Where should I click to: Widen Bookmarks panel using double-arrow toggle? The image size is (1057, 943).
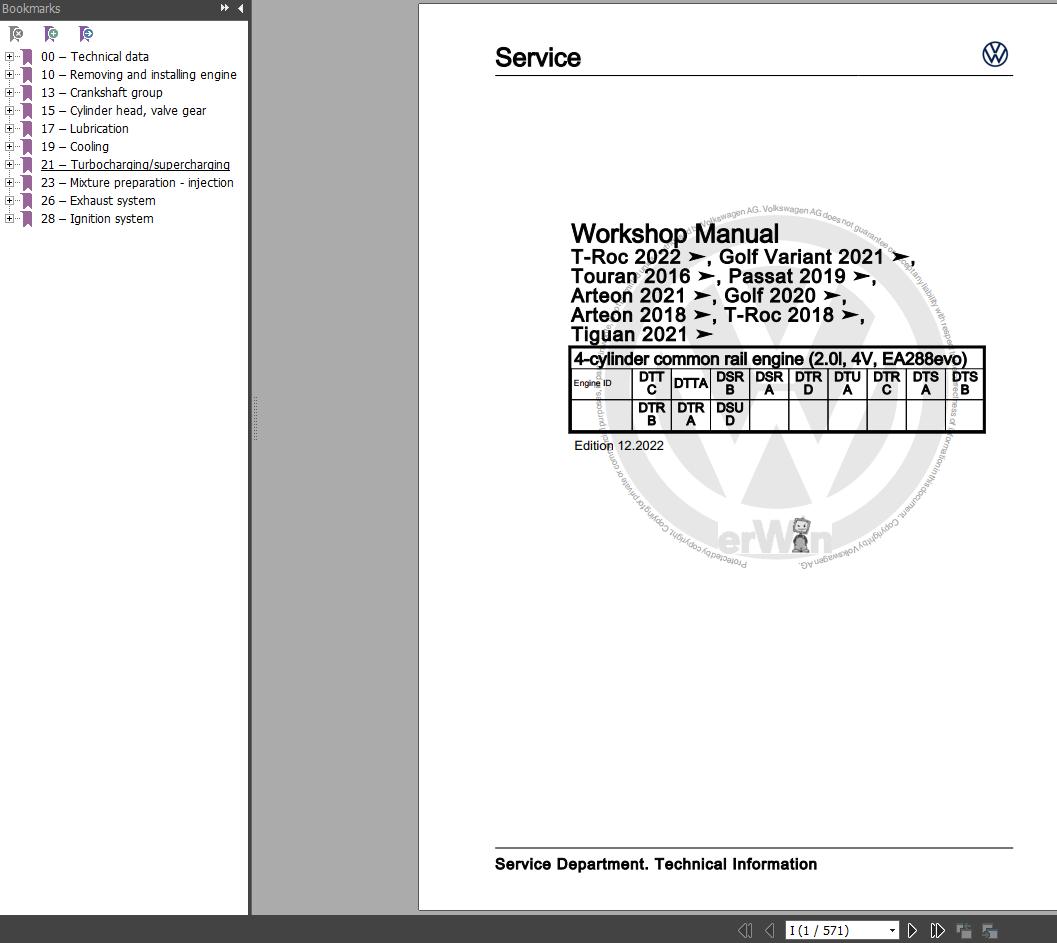point(224,8)
